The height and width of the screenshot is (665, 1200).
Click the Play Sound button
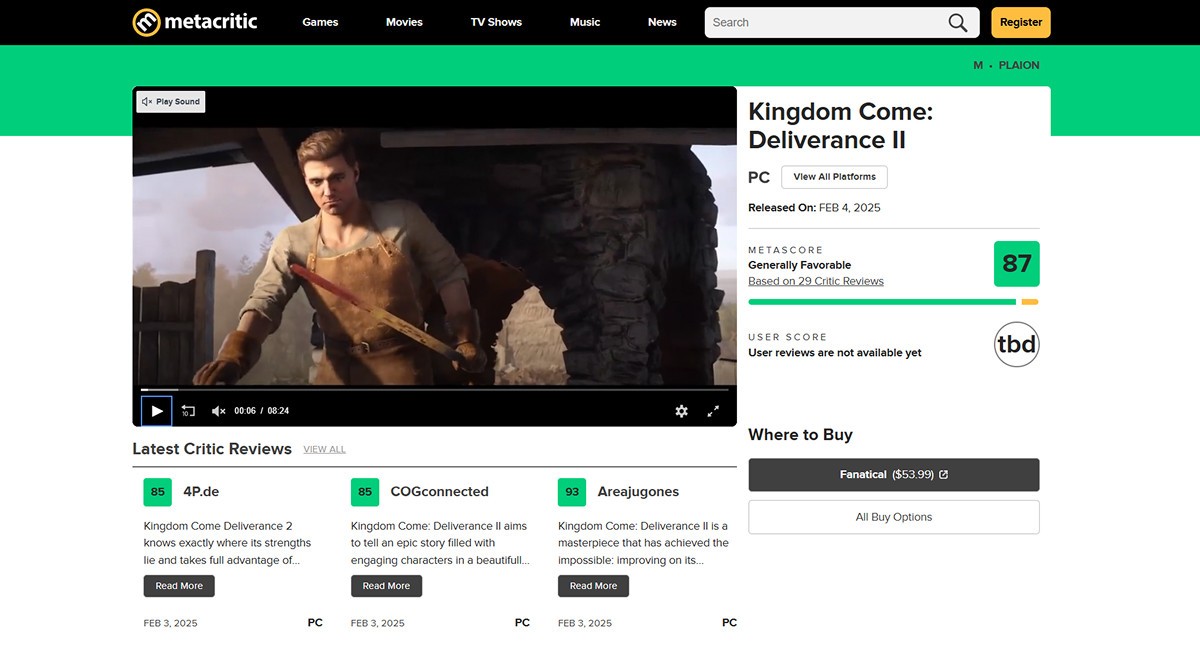pyautogui.click(x=171, y=102)
